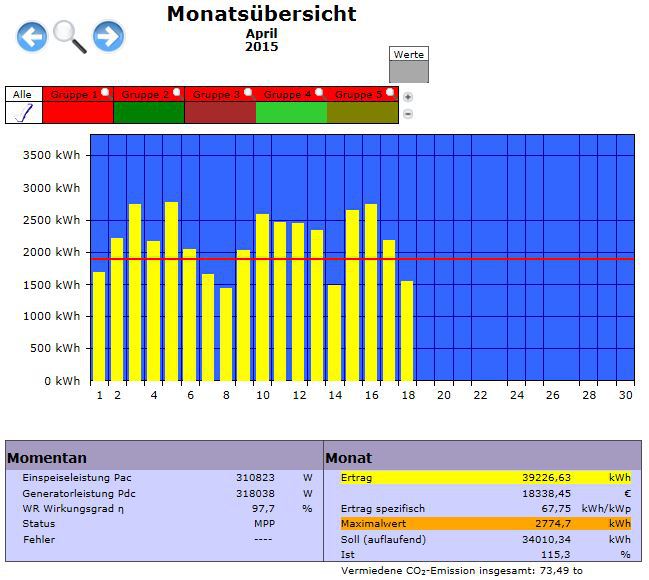Go to next month with forward arrow
This screenshot has width=649, height=580.
108,37
